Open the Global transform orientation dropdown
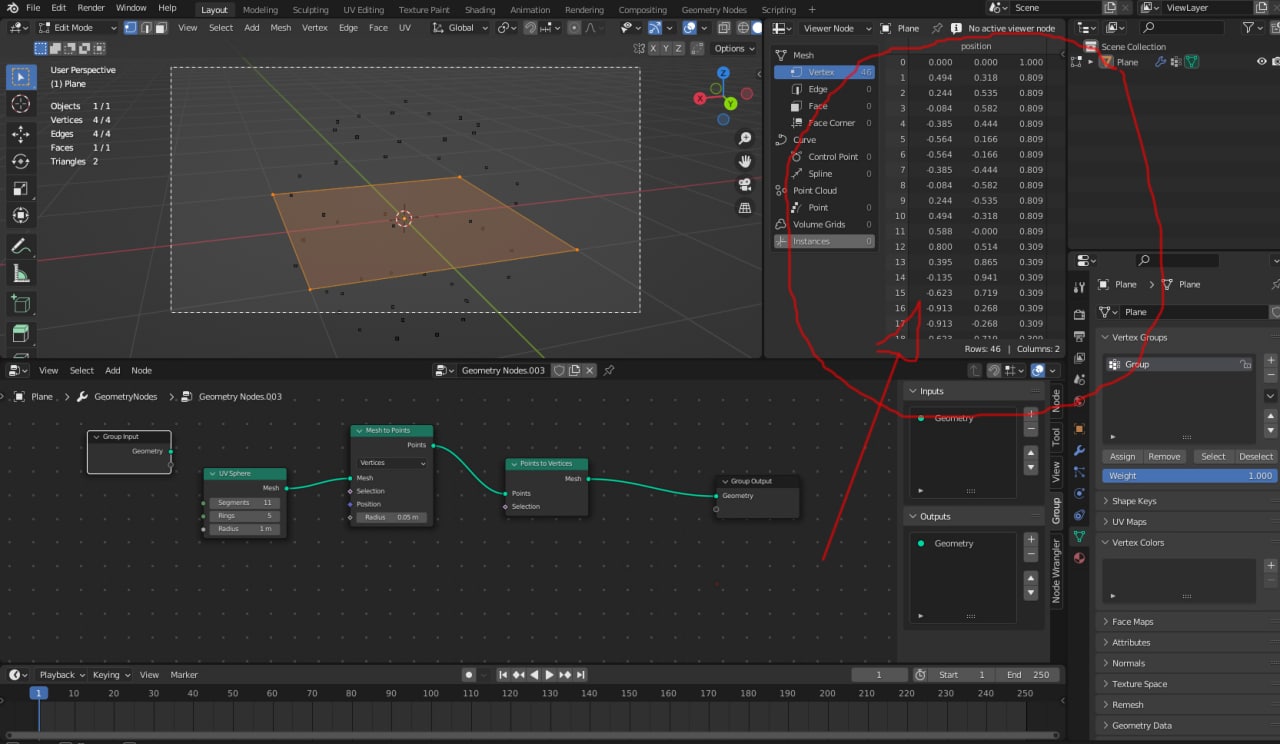 pyautogui.click(x=461, y=28)
